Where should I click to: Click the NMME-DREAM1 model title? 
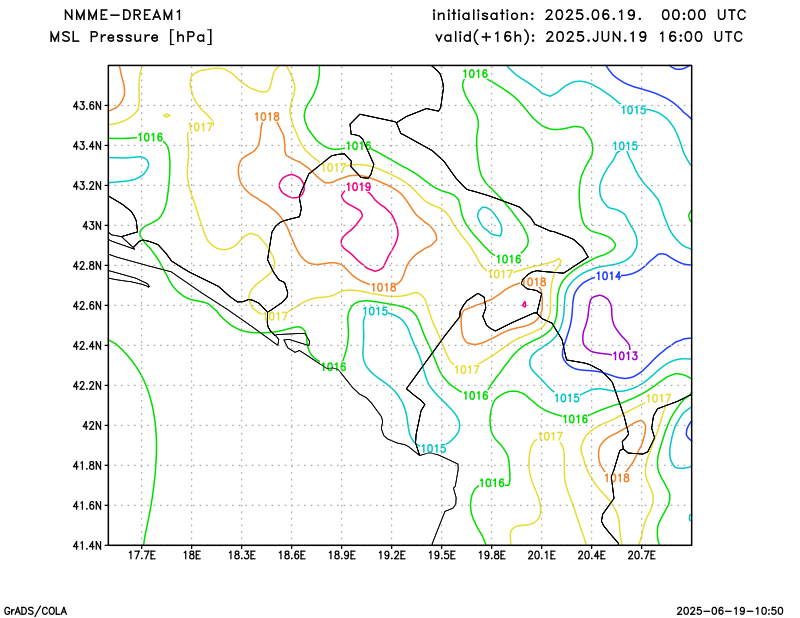pyautogui.click(x=123, y=15)
